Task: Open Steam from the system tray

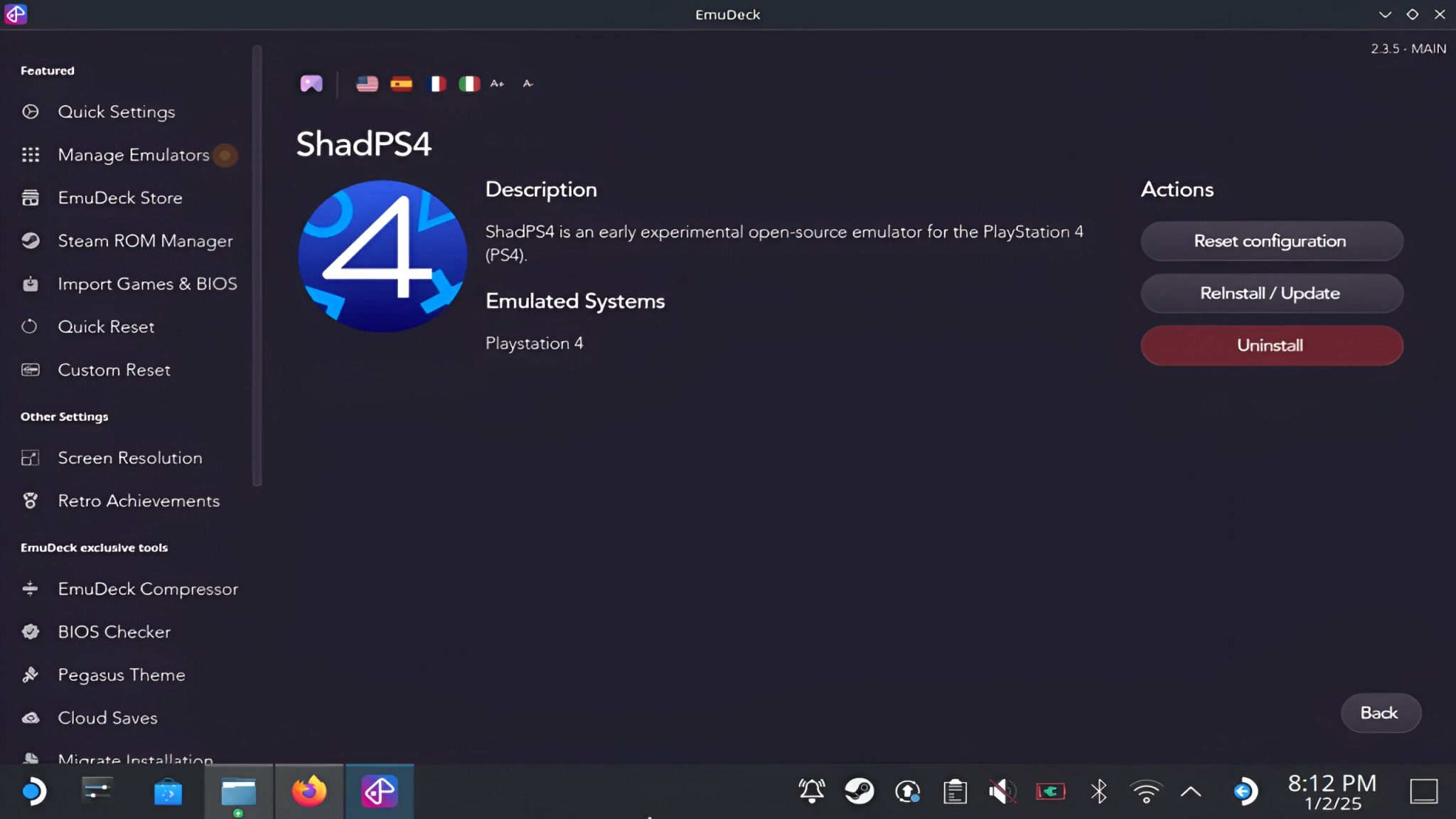Action: (x=859, y=791)
